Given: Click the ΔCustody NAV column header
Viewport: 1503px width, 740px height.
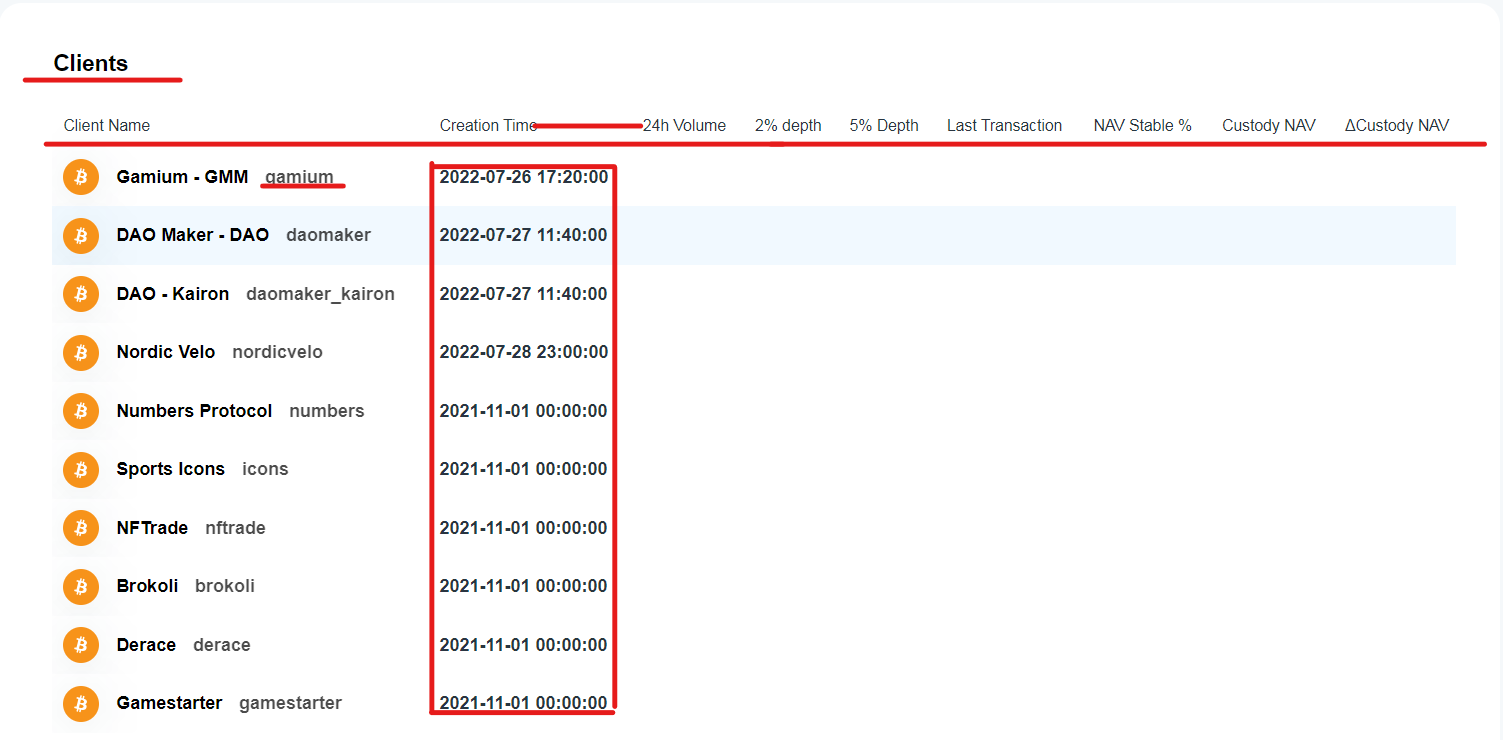Looking at the screenshot, I should coord(1397,125).
